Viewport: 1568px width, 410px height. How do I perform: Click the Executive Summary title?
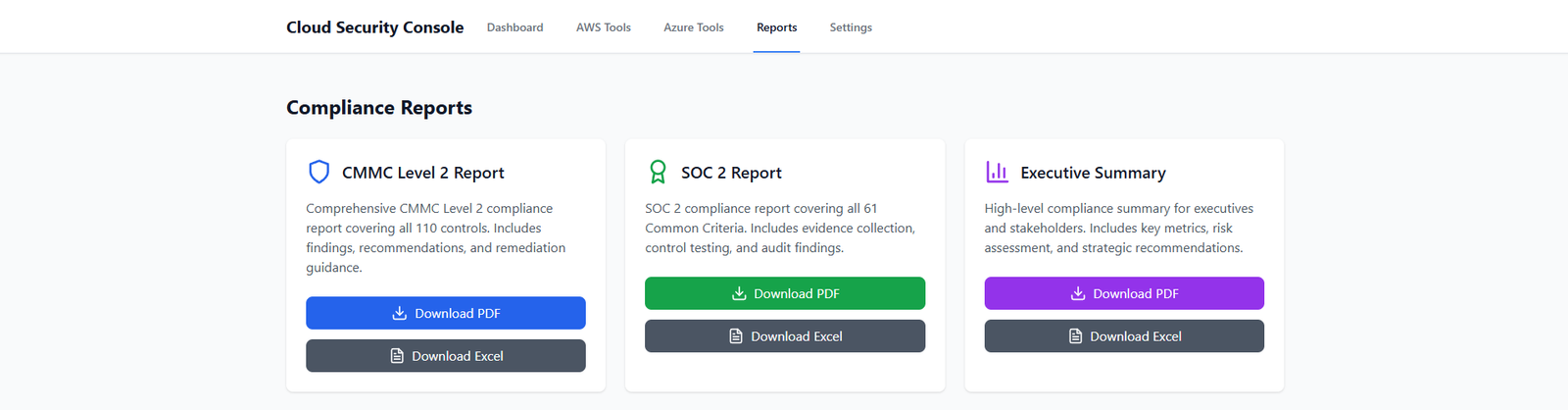pos(1093,173)
